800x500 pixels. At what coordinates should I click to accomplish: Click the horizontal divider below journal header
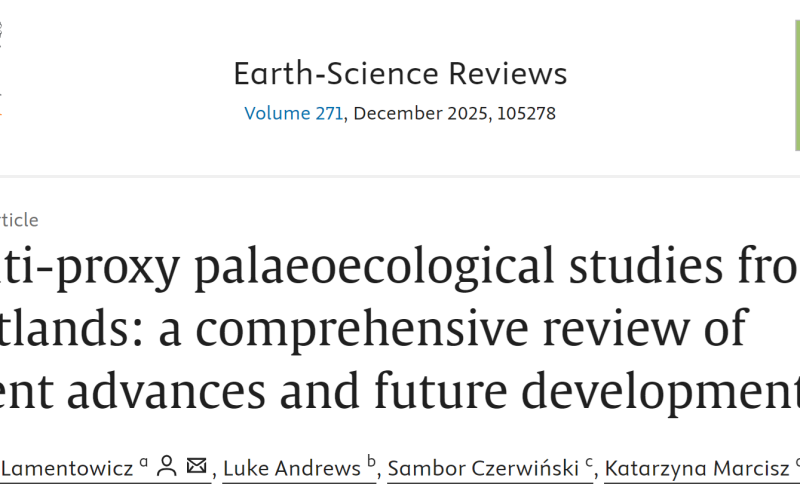point(400,177)
